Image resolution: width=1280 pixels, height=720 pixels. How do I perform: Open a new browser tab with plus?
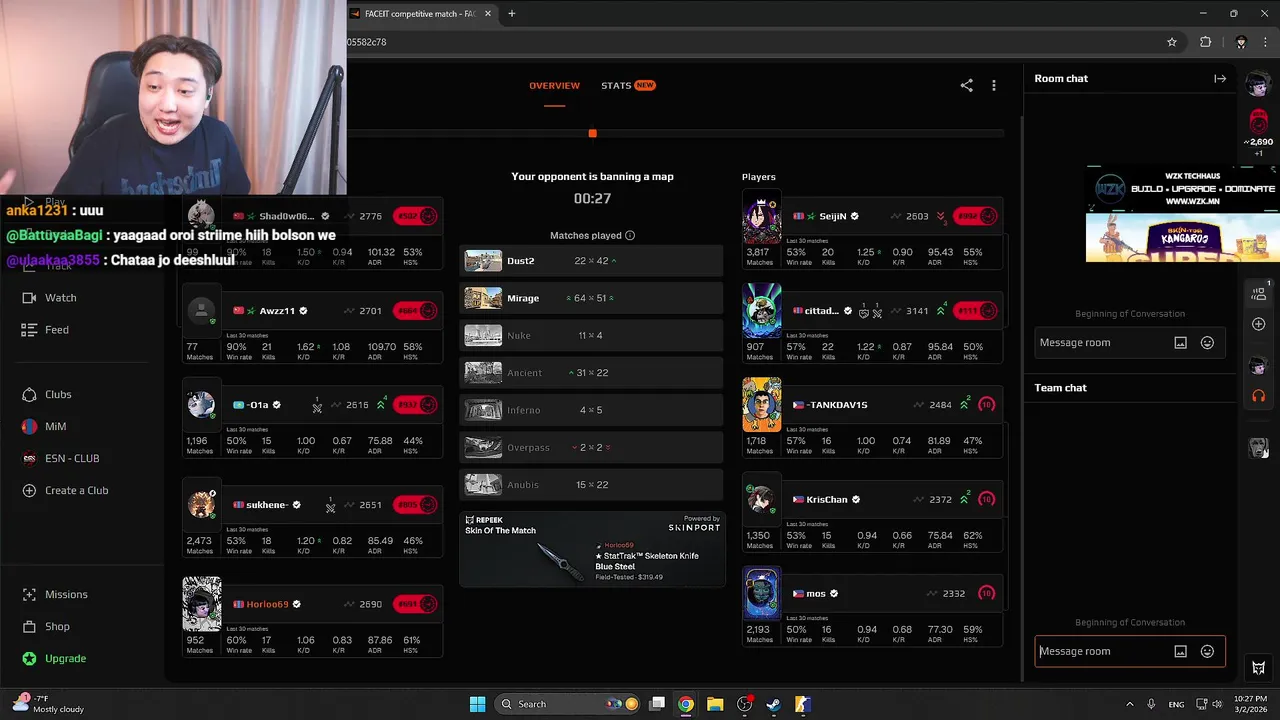click(511, 14)
